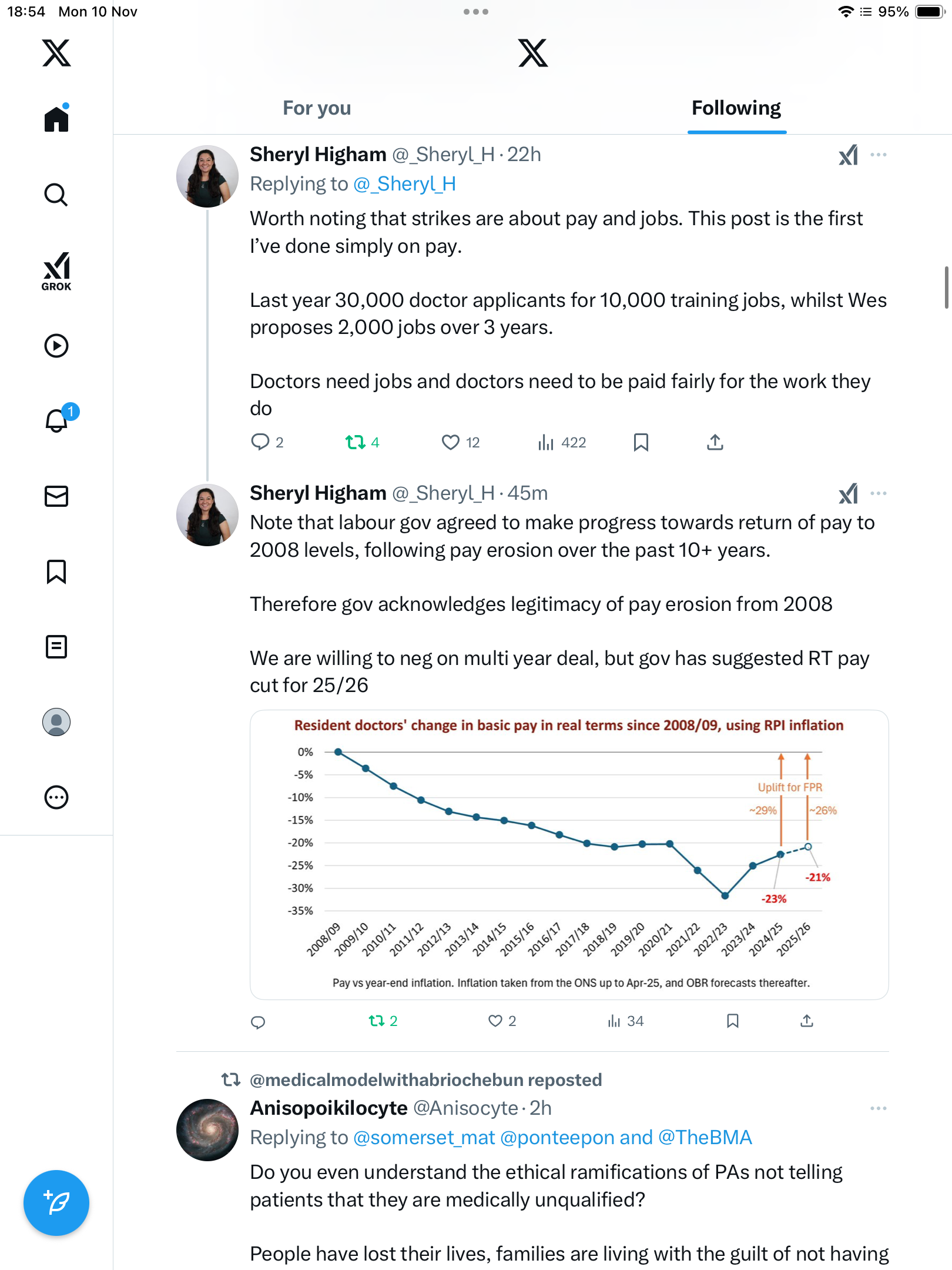The height and width of the screenshot is (1270, 952).
Task: Open the resident doctors pay chart image
Action: point(569,854)
